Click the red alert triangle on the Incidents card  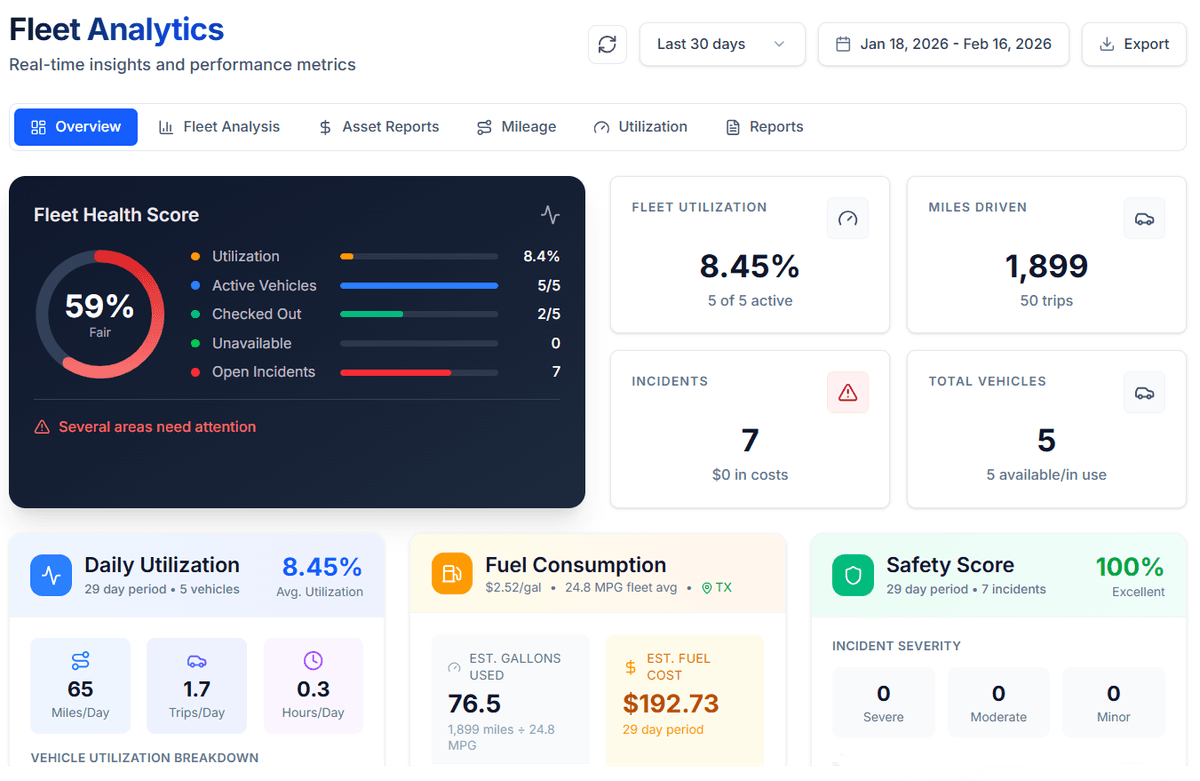pos(847,392)
